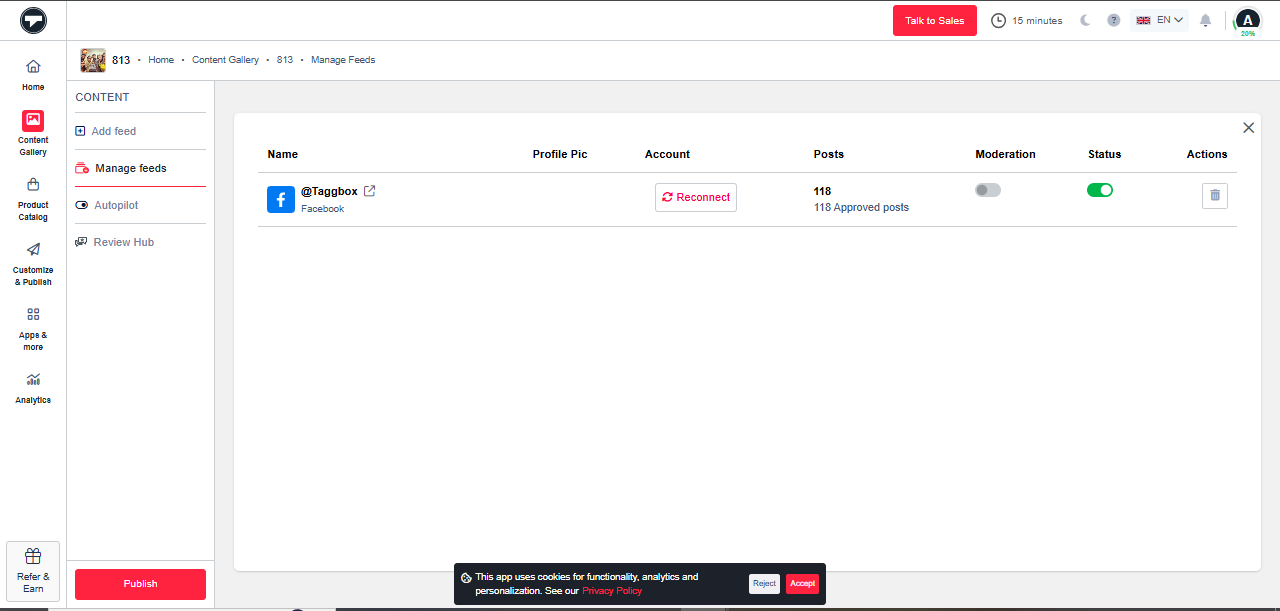Enable Moderation for Taggbox feed
Viewport: 1280px width, 611px height.
[987, 190]
